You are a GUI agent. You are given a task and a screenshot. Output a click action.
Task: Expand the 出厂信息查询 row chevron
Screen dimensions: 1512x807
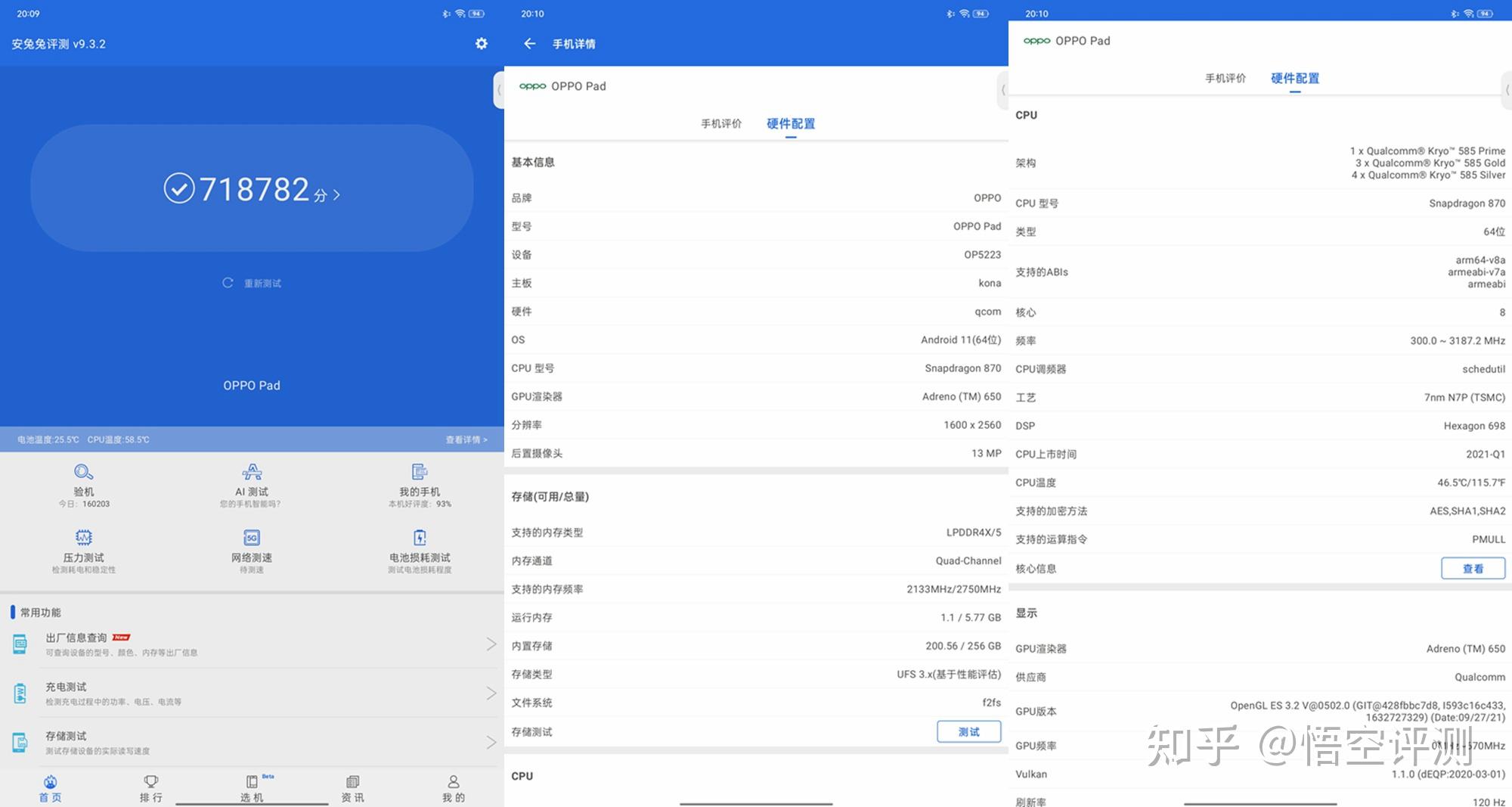[x=491, y=644]
